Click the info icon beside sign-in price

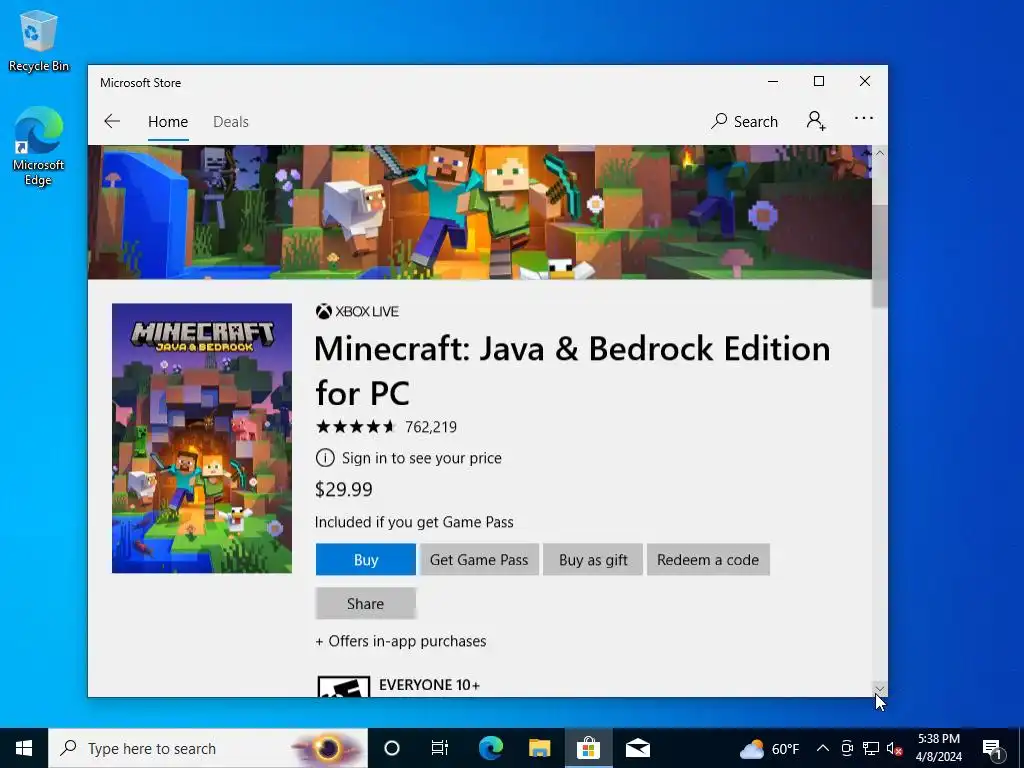[325, 458]
